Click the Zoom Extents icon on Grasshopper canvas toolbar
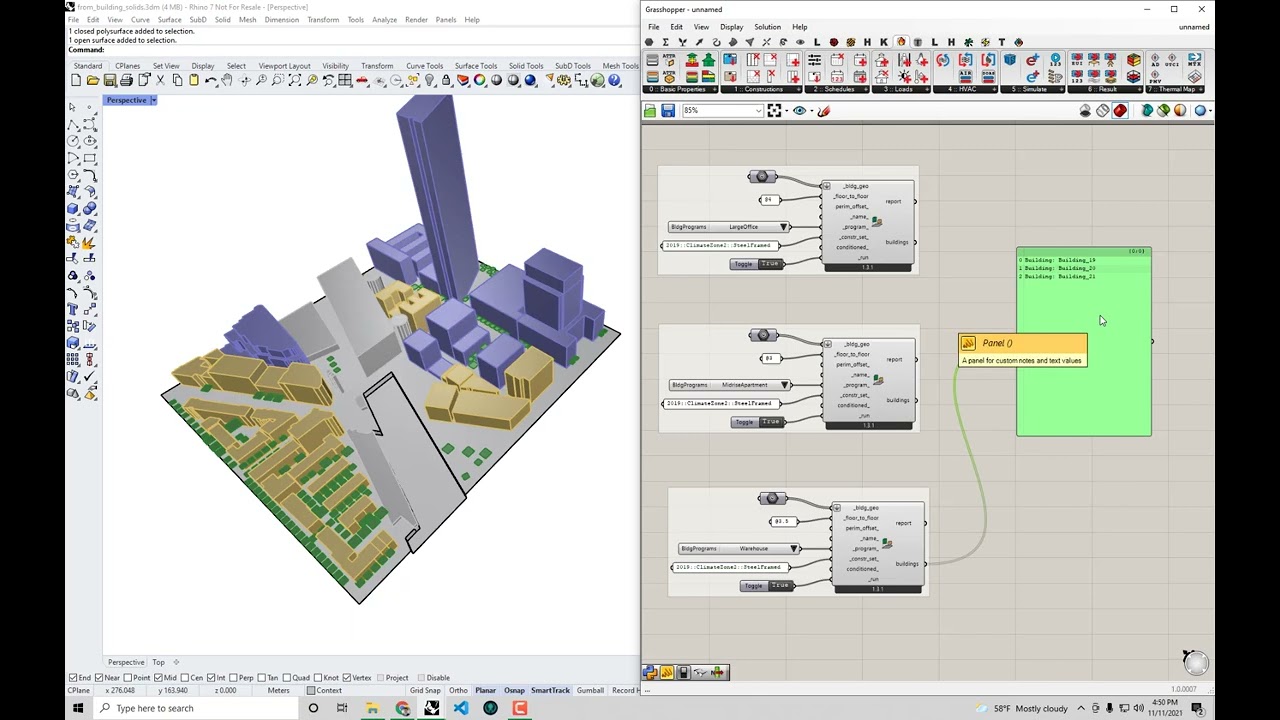The height and width of the screenshot is (720, 1280). pos(774,111)
